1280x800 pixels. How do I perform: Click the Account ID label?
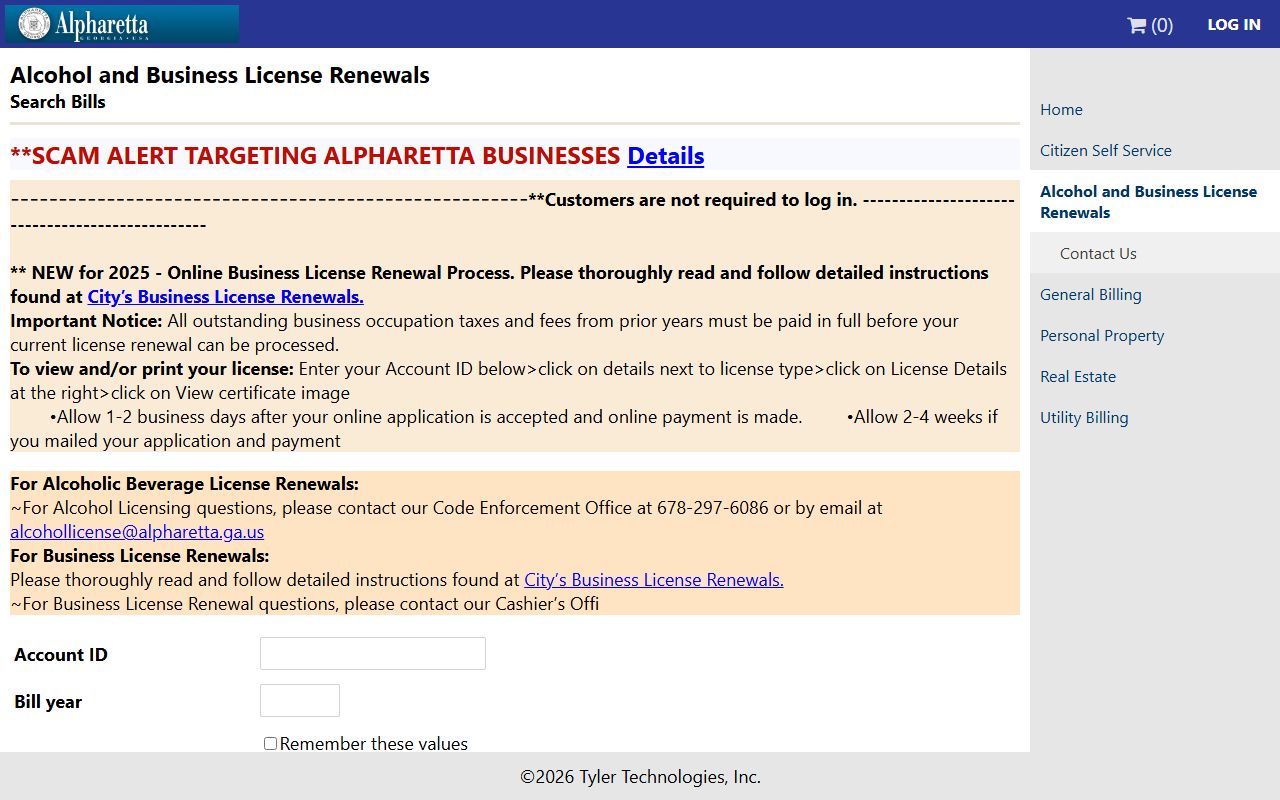[x=61, y=655]
